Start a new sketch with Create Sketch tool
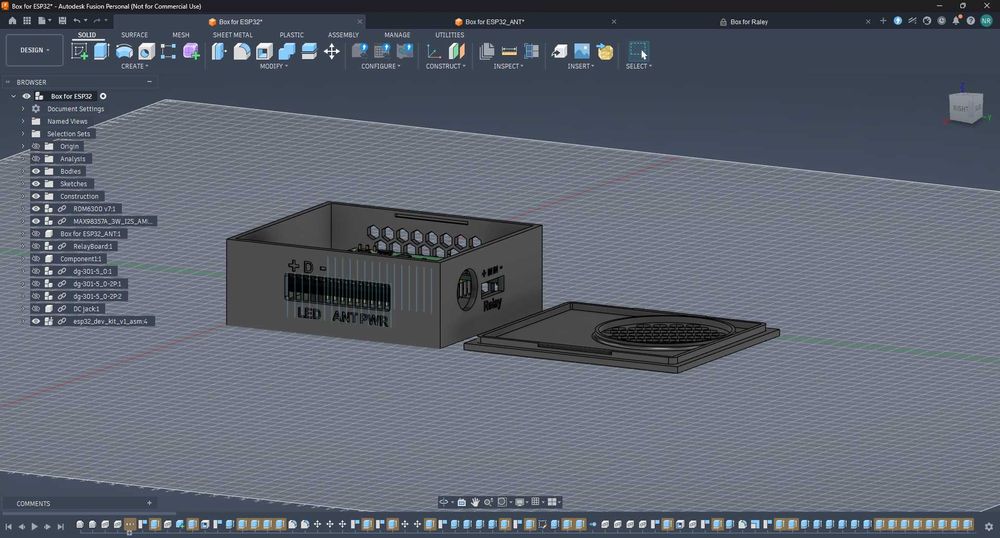This screenshot has width=1000, height=538. (x=80, y=51)
